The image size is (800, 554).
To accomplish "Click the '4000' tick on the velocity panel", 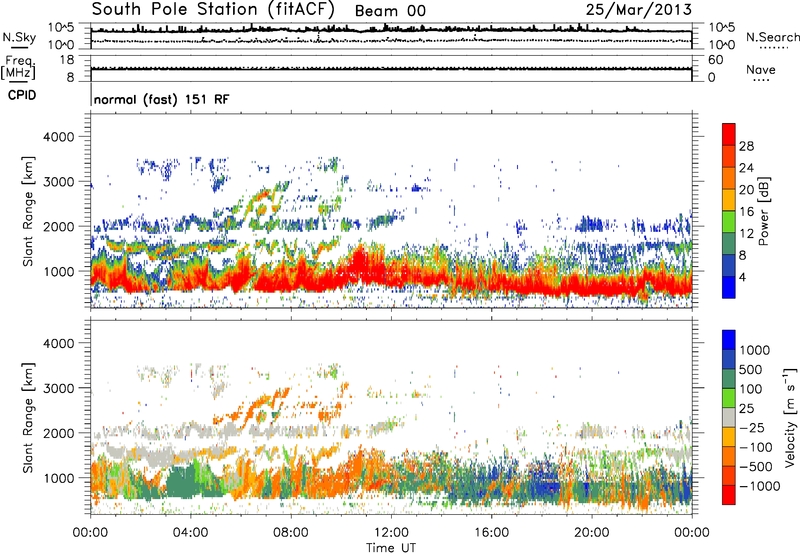I will [x=58, y=343].
